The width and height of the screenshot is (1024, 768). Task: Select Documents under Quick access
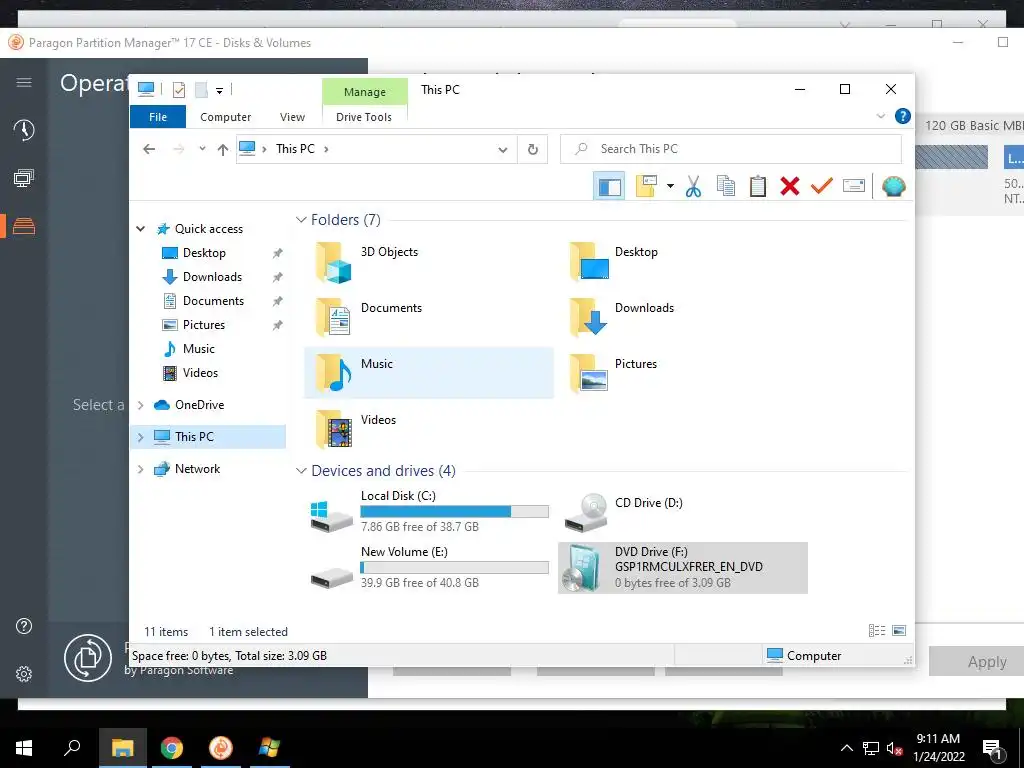213,301
